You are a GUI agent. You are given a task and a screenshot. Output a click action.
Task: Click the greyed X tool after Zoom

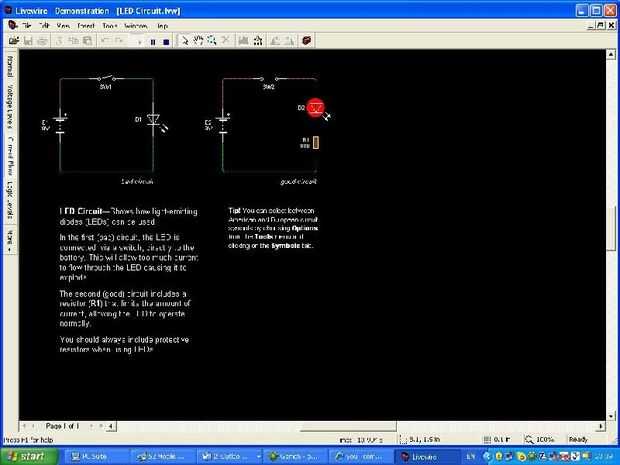click(226, 40)
